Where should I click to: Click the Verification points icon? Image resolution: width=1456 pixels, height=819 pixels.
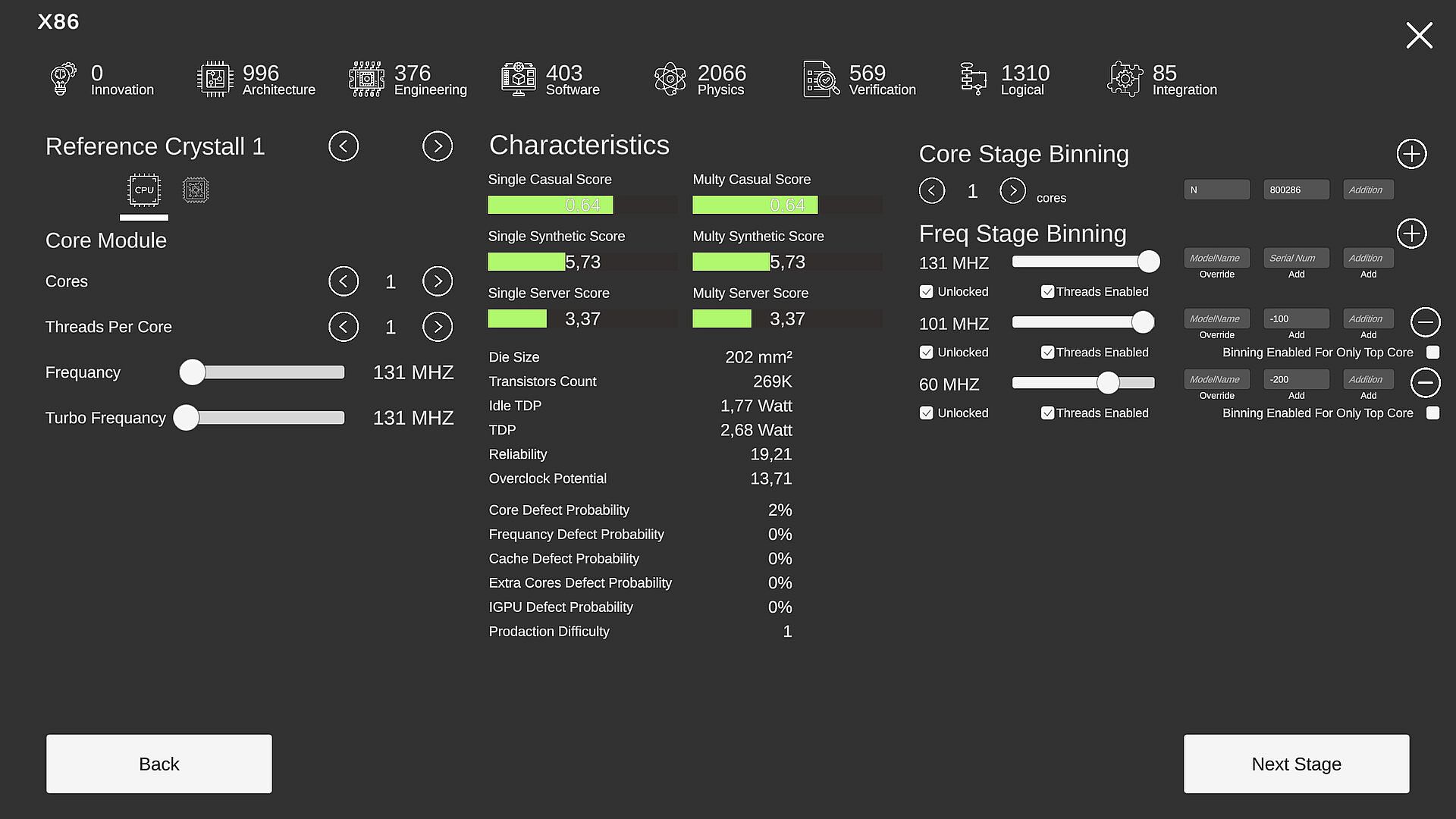click(x=821, y=79)
